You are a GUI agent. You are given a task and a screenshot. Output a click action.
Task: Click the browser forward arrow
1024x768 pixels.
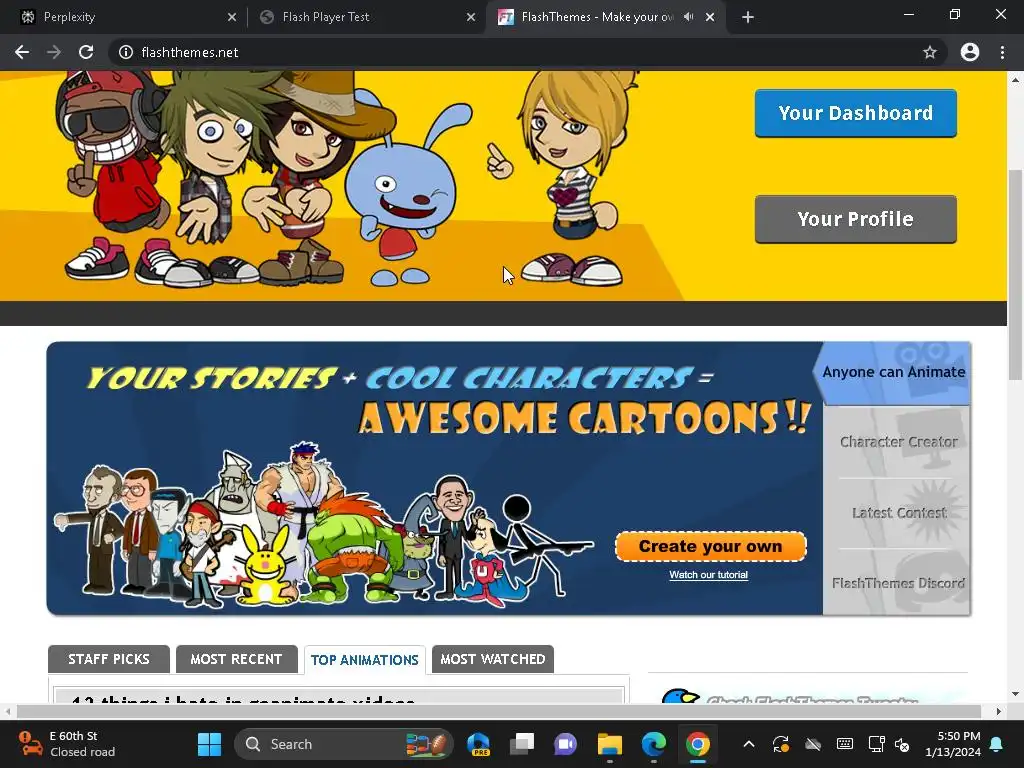click(54, 52)
